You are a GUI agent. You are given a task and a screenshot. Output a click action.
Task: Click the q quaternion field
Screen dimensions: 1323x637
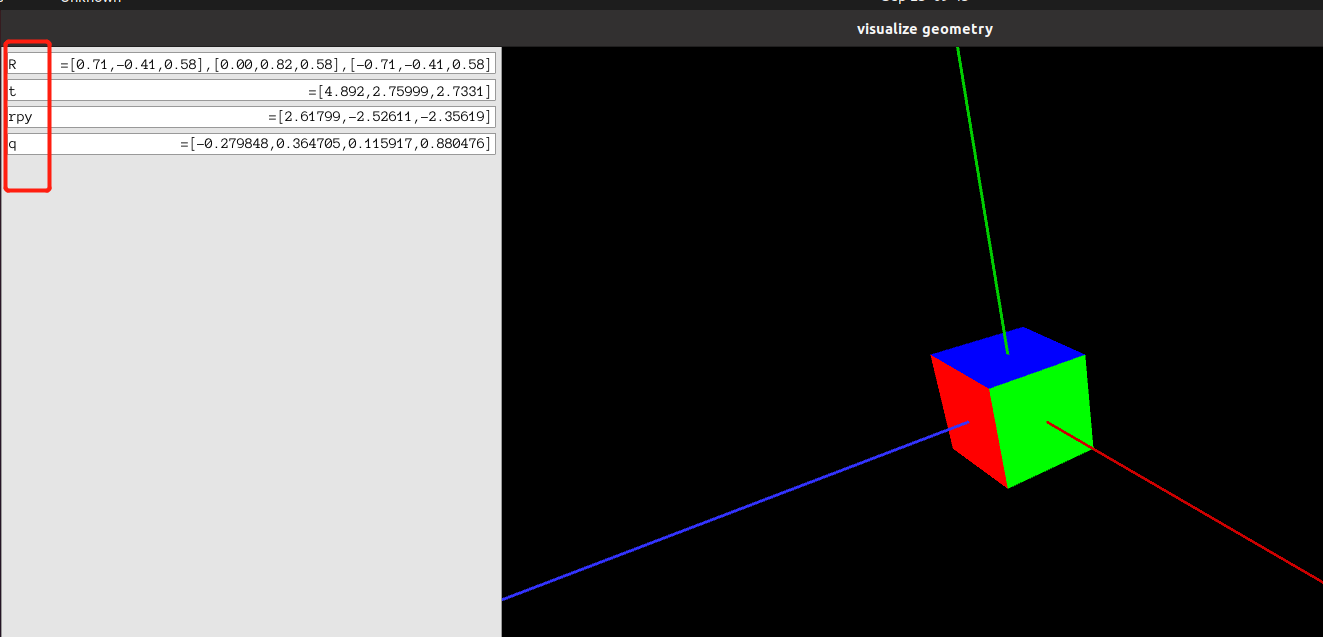pyautogui.click(x=250, y=144)
